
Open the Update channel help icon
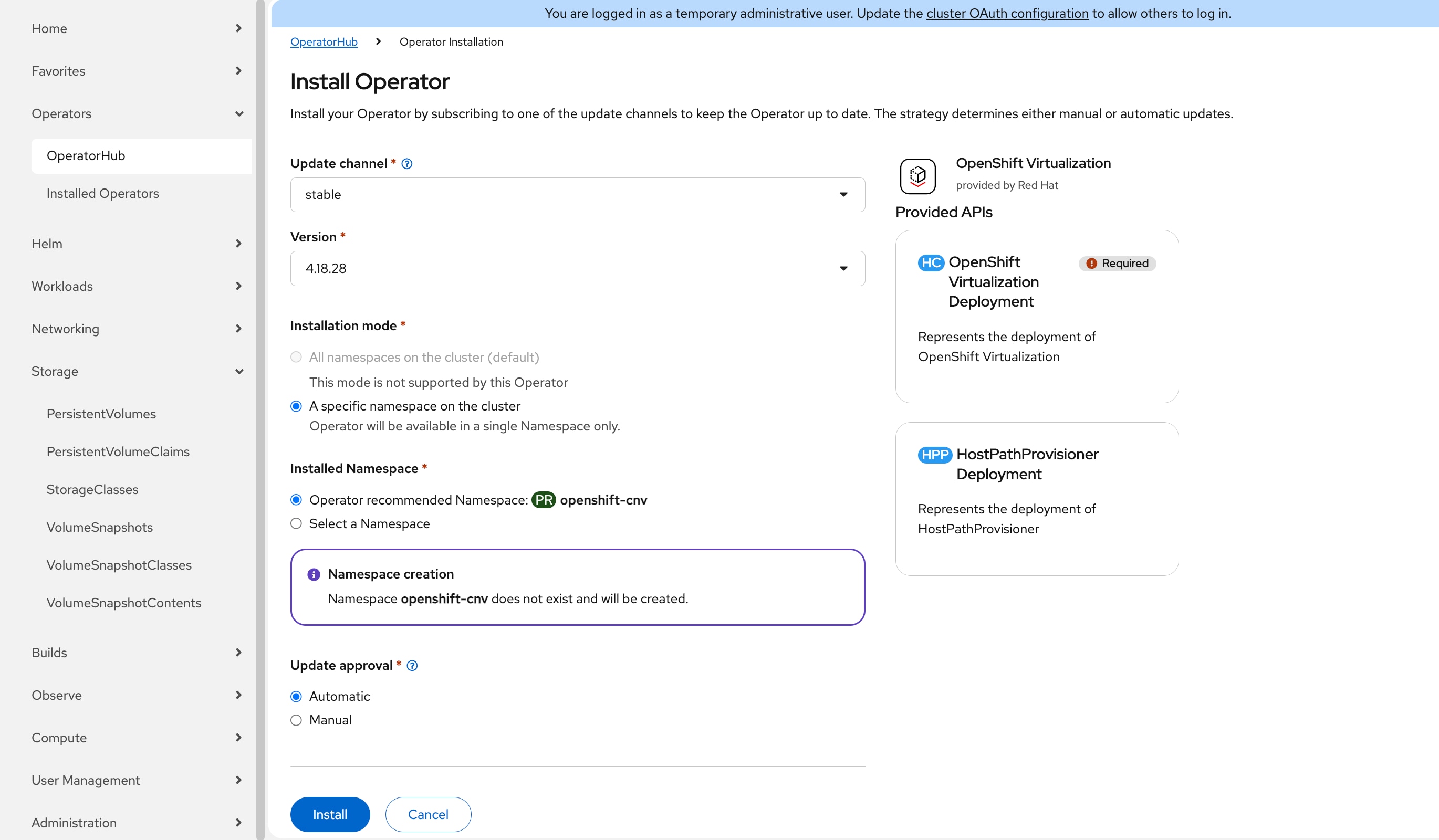click(406, 164)
